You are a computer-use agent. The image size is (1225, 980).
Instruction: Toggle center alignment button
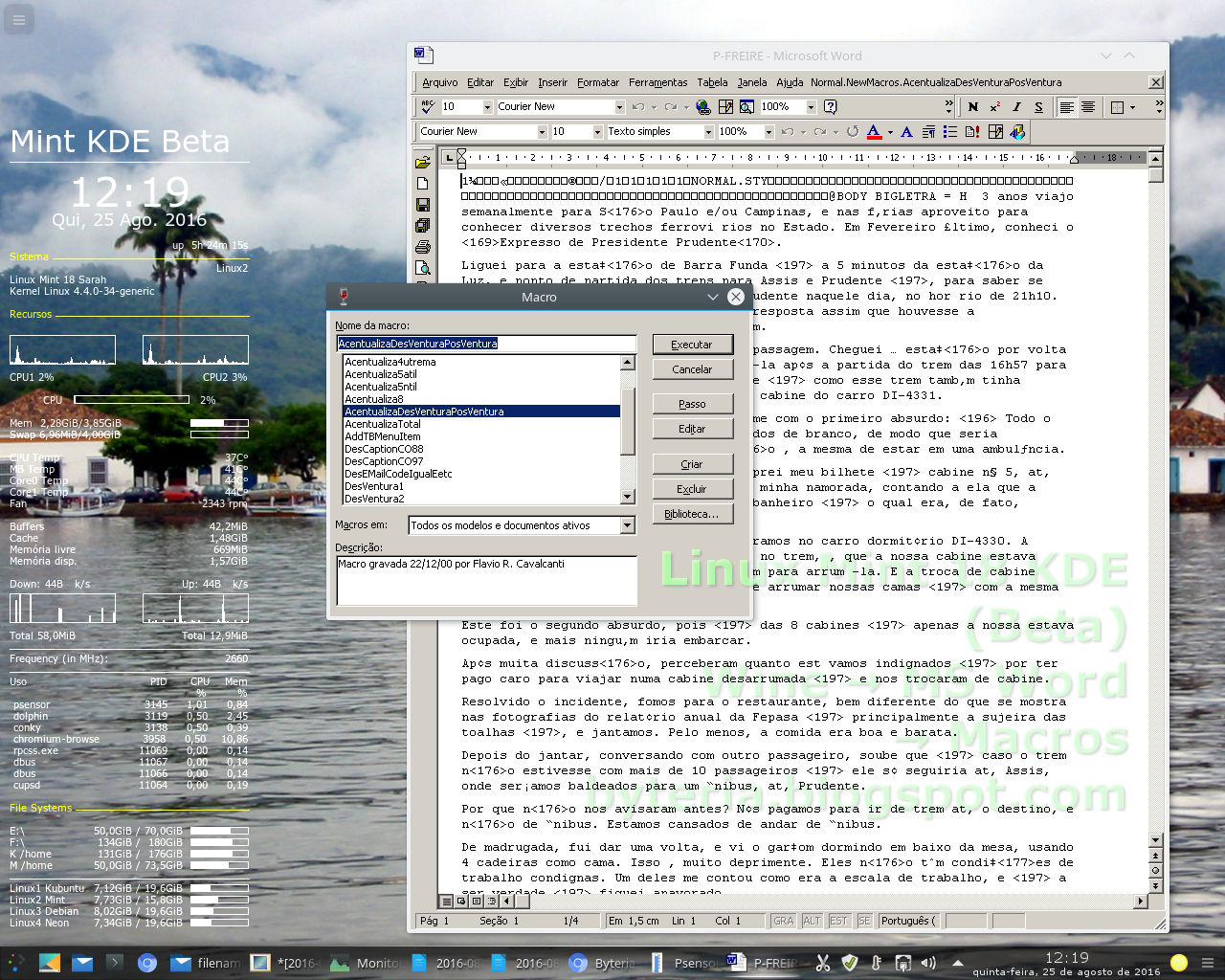tap(1088, 106)
